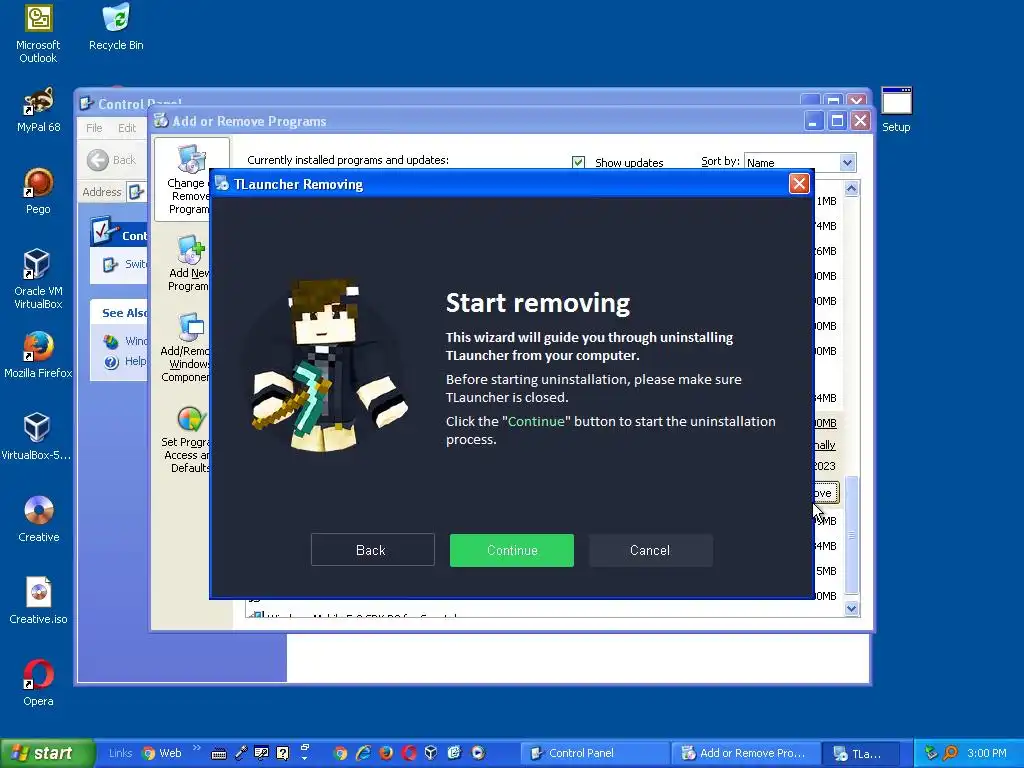Open the VirtualBox-5 installer icon

pyautogui.click(x=37, y=436)
